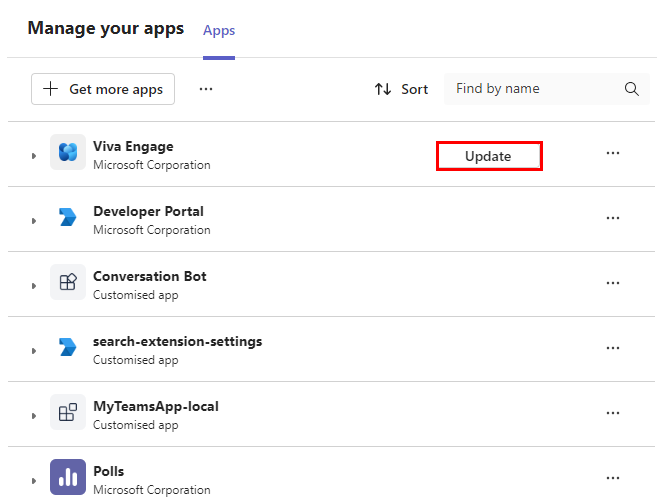The image size is (657, 502).
Task: Click the Polls app icon
Action: point(68,478)
